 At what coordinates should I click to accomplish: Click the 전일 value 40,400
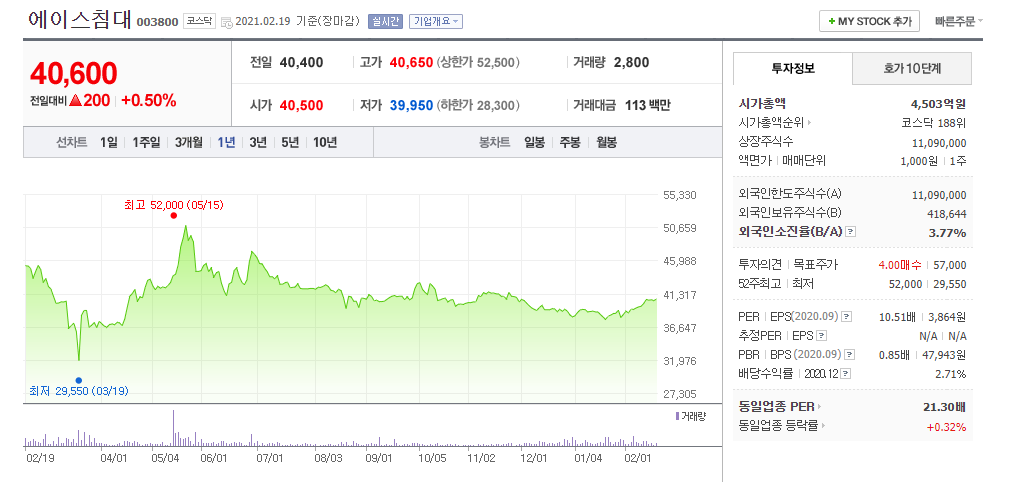tap(302, 63)
